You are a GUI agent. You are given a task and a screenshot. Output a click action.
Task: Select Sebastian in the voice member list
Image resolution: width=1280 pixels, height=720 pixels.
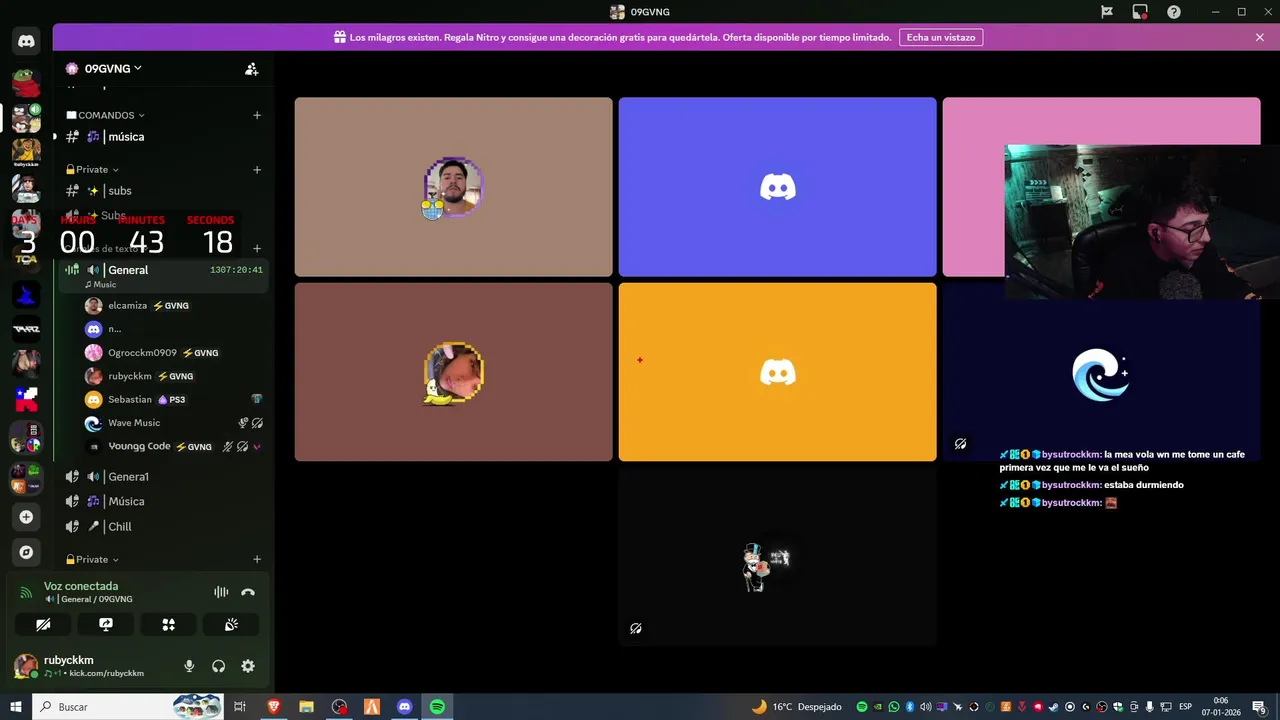click(x=172, y=400)
